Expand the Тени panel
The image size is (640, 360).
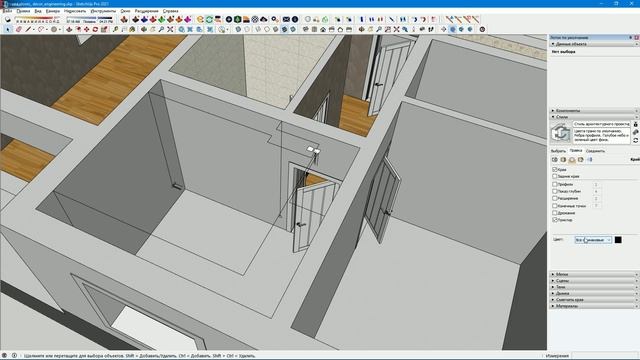593,287
